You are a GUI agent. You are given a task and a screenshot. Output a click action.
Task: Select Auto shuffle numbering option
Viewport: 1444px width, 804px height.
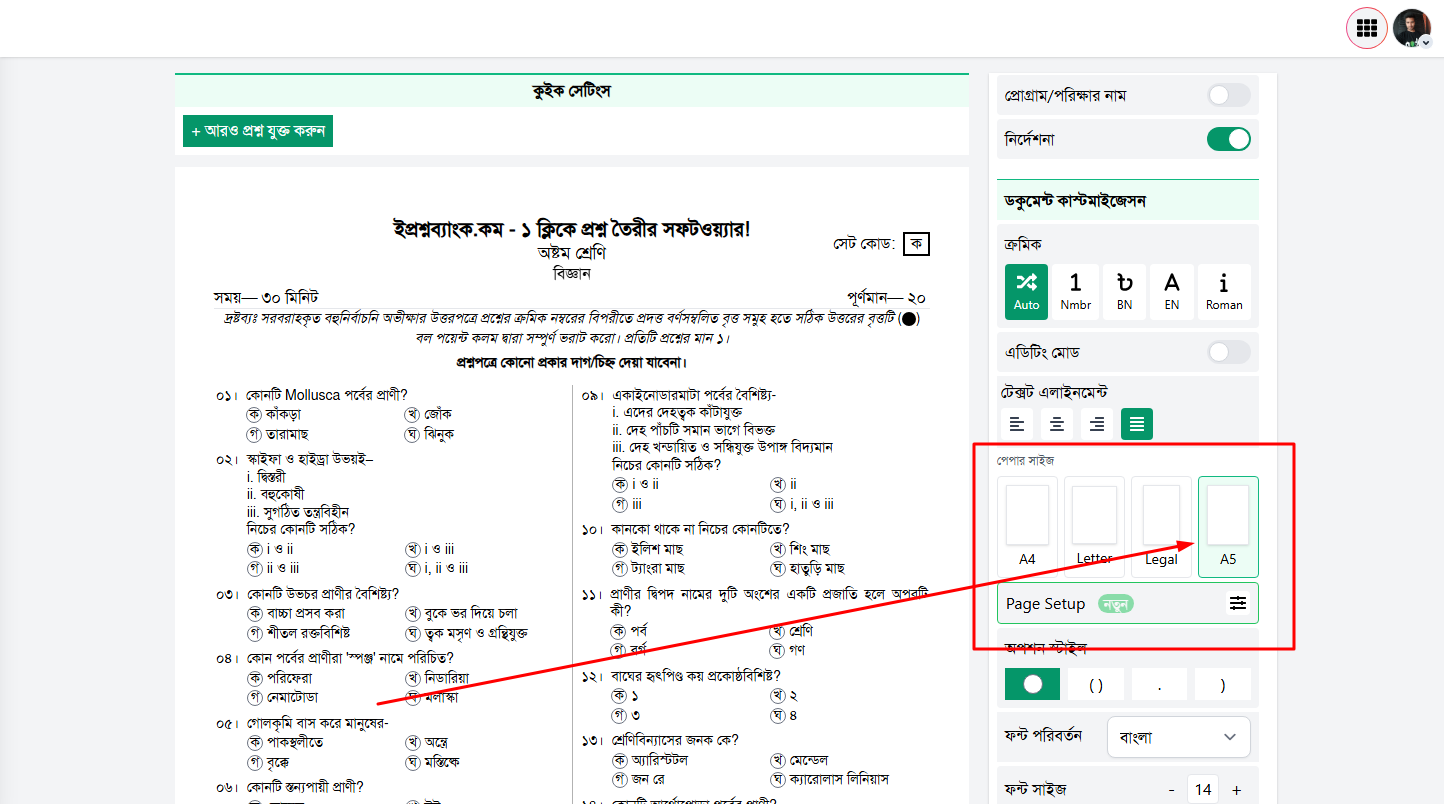click(1027, 292)
